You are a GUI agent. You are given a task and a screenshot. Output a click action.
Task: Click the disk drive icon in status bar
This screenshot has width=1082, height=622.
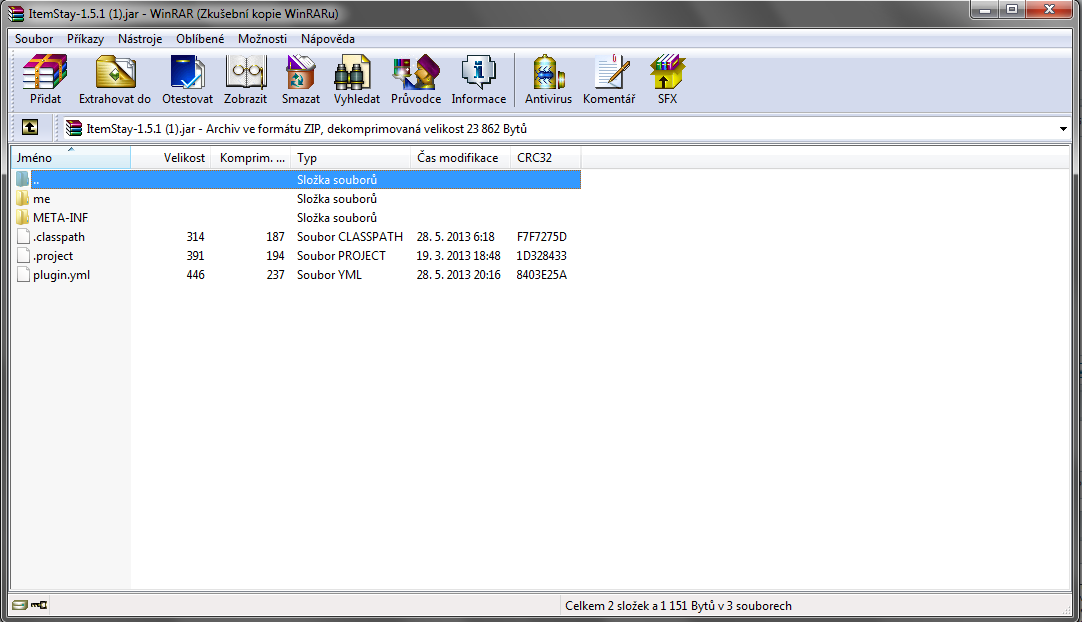[x=19, y=605]
